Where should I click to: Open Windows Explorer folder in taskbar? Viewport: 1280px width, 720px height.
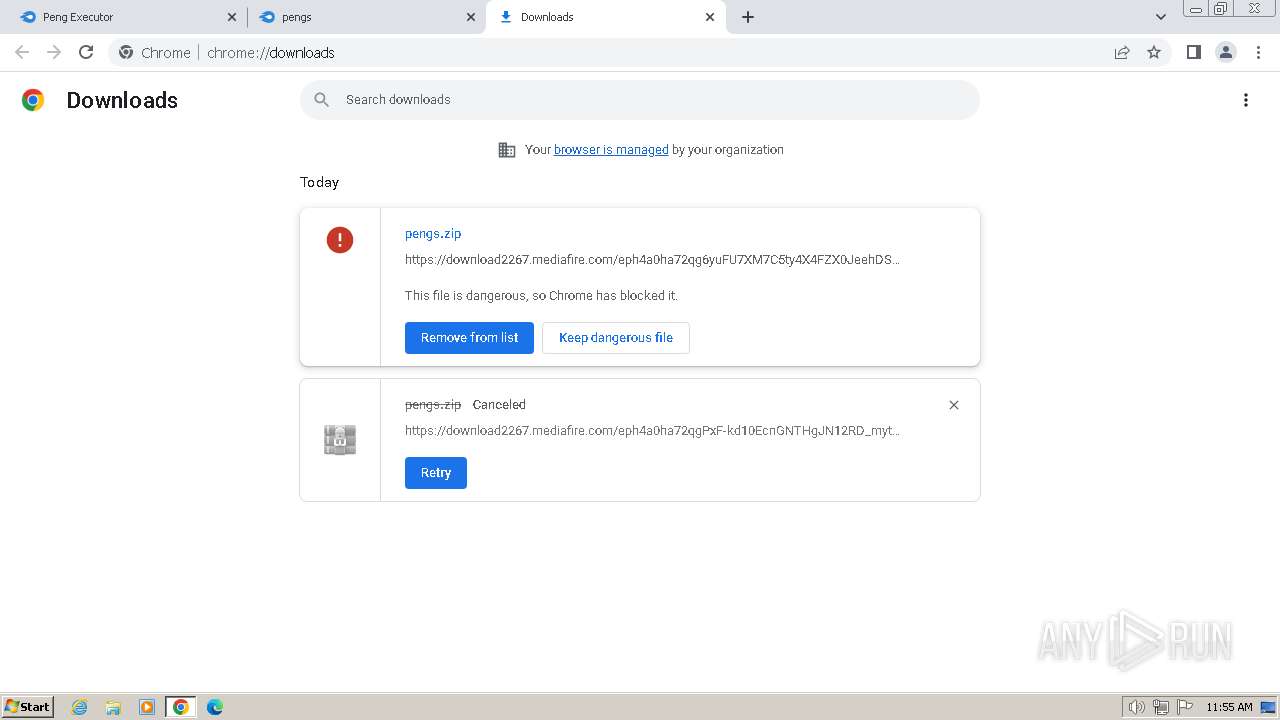113,707
